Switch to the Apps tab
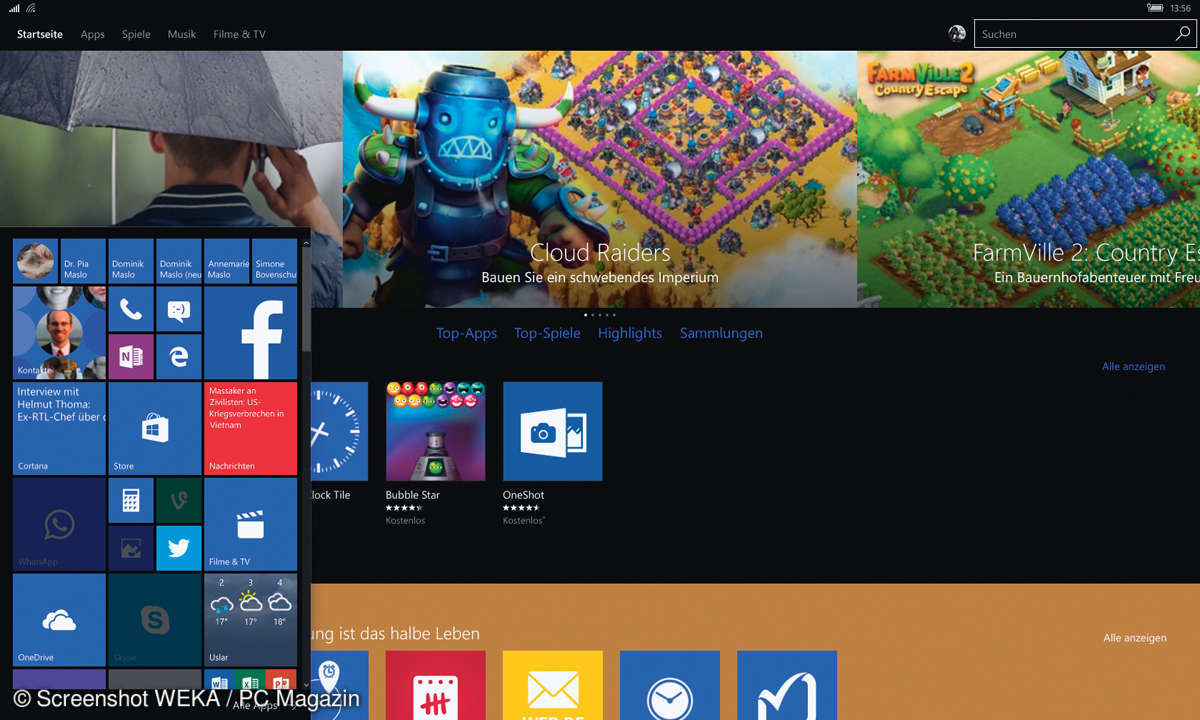Image resolution: width=1200 pixels, height=720 pixels. tap(92, 34)
